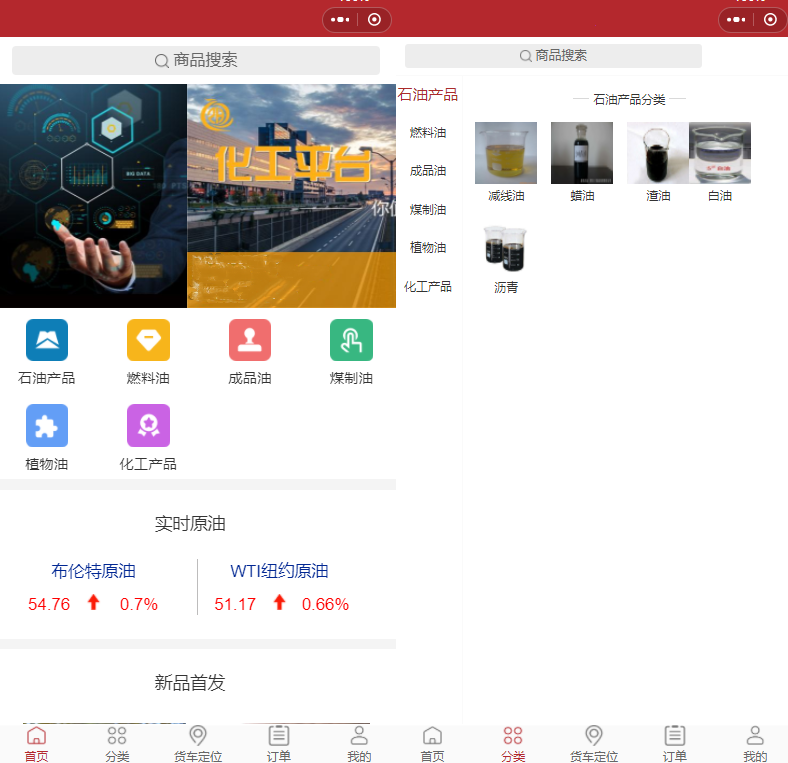
Task: Click the 实时原油 section heading
Action: pyautogui.click(x=190, y=524)
